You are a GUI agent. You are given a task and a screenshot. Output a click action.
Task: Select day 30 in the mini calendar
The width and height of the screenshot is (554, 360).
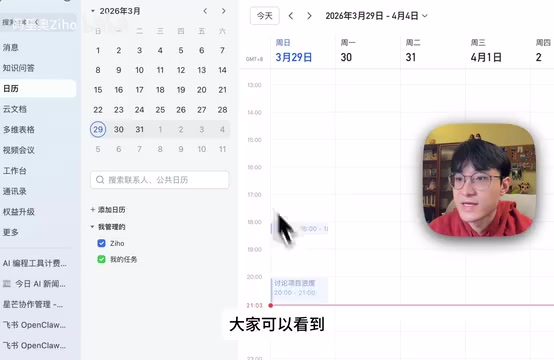click(x=119, y=129)
